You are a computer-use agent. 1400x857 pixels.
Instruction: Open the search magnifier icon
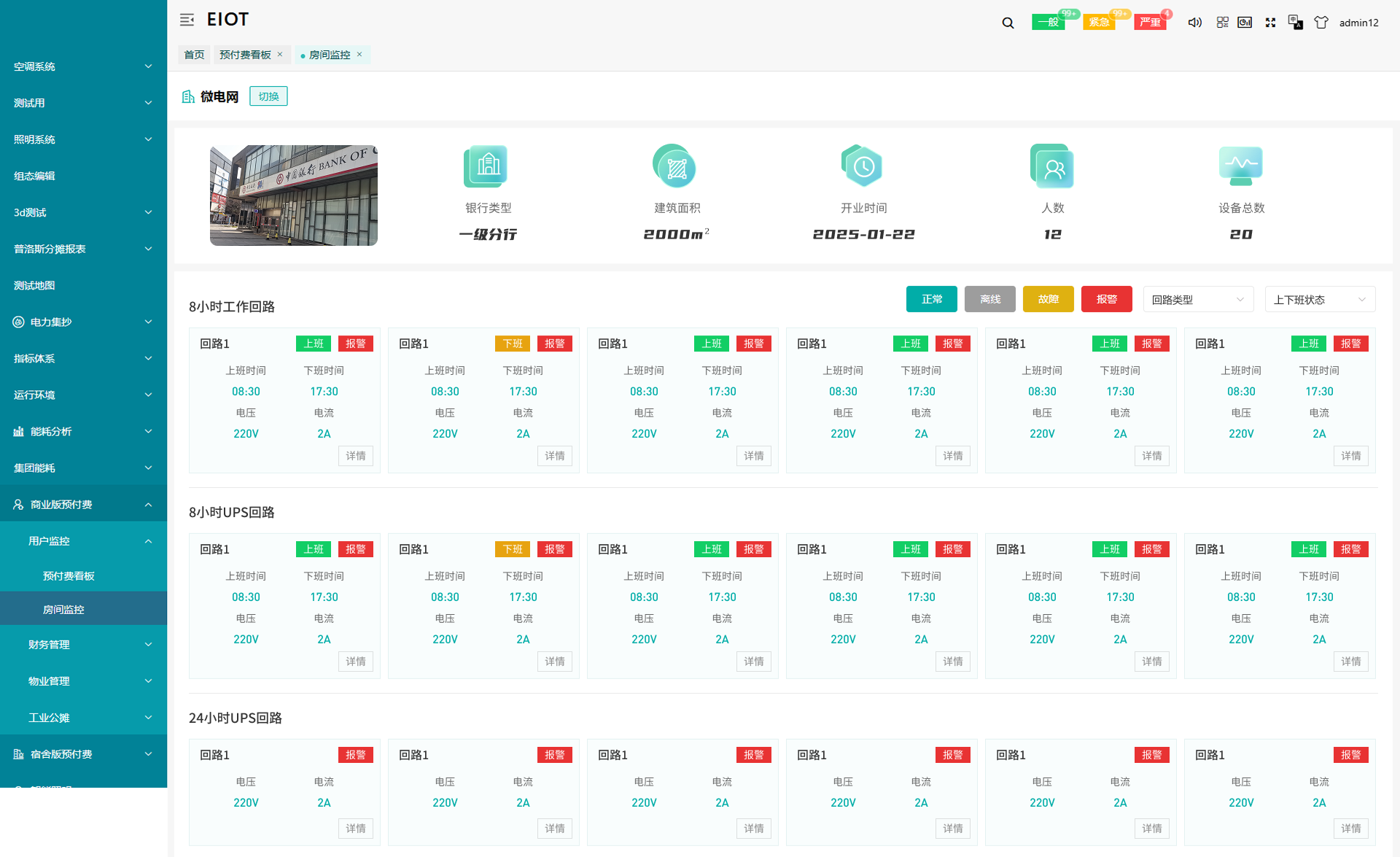1008,23
